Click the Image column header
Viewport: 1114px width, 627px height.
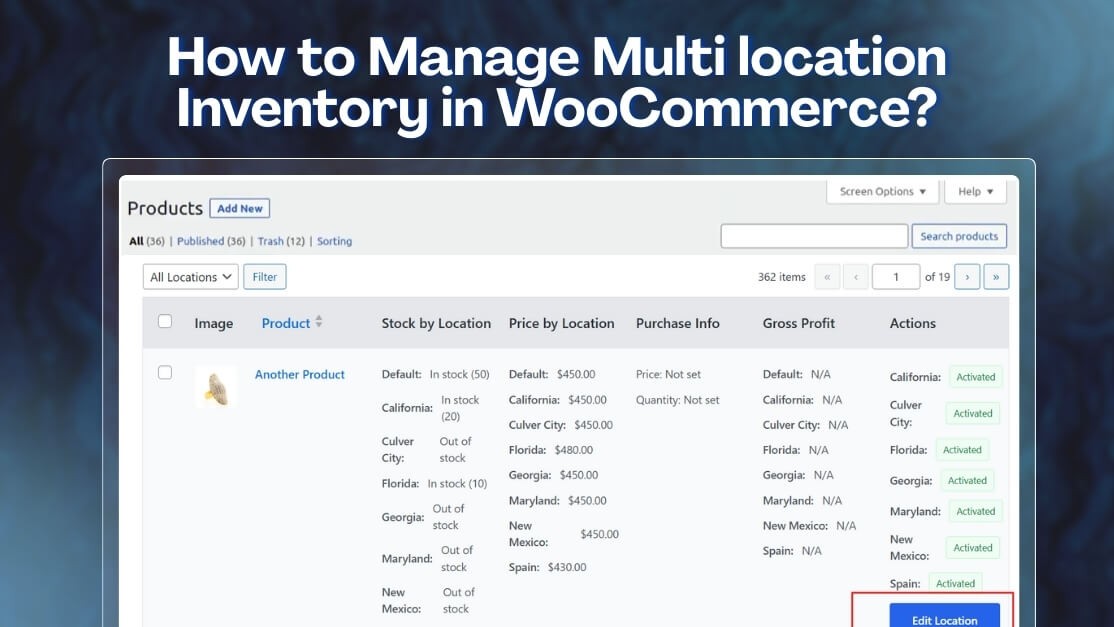coord(214,323)
